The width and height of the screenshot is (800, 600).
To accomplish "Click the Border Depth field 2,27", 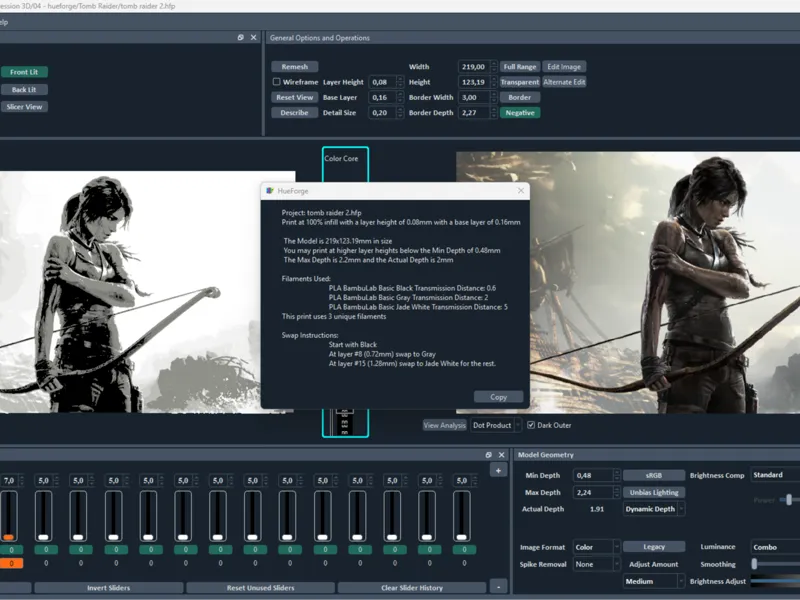I will (474, 113).
